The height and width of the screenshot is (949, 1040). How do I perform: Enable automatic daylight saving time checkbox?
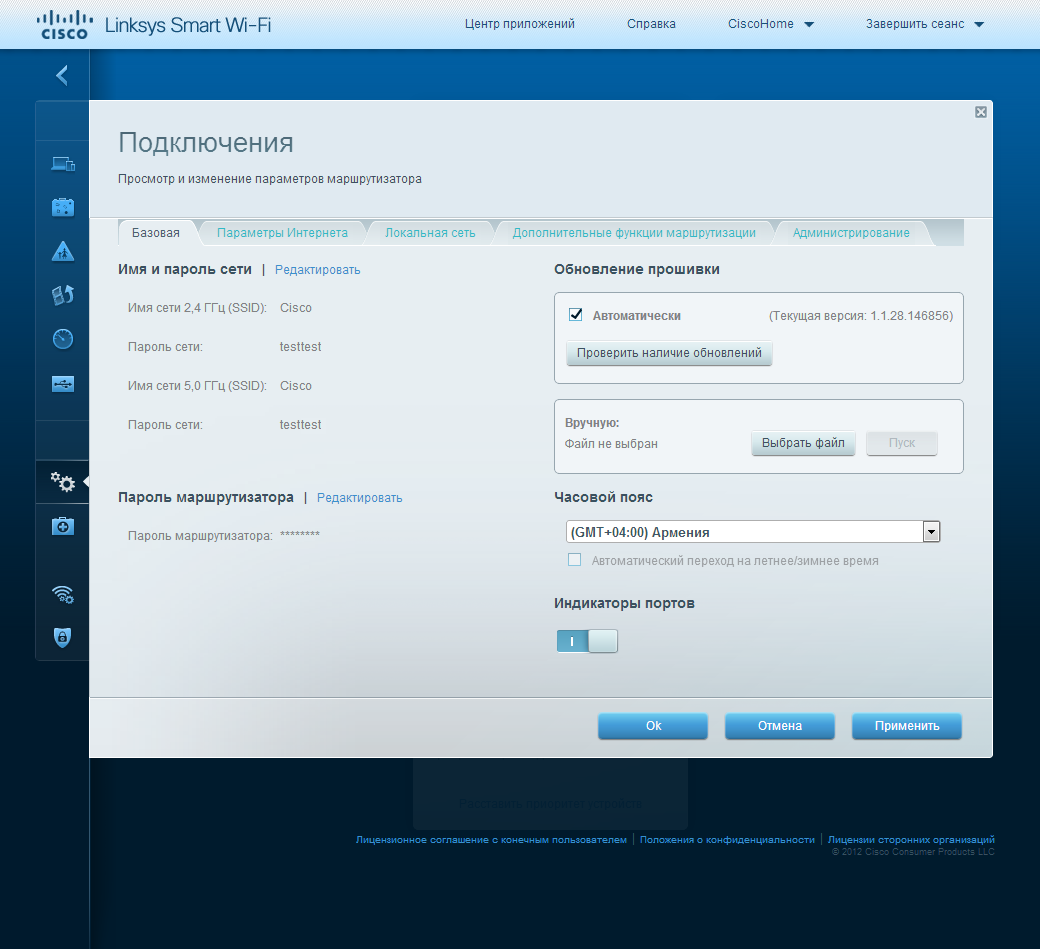coord(574,560)
